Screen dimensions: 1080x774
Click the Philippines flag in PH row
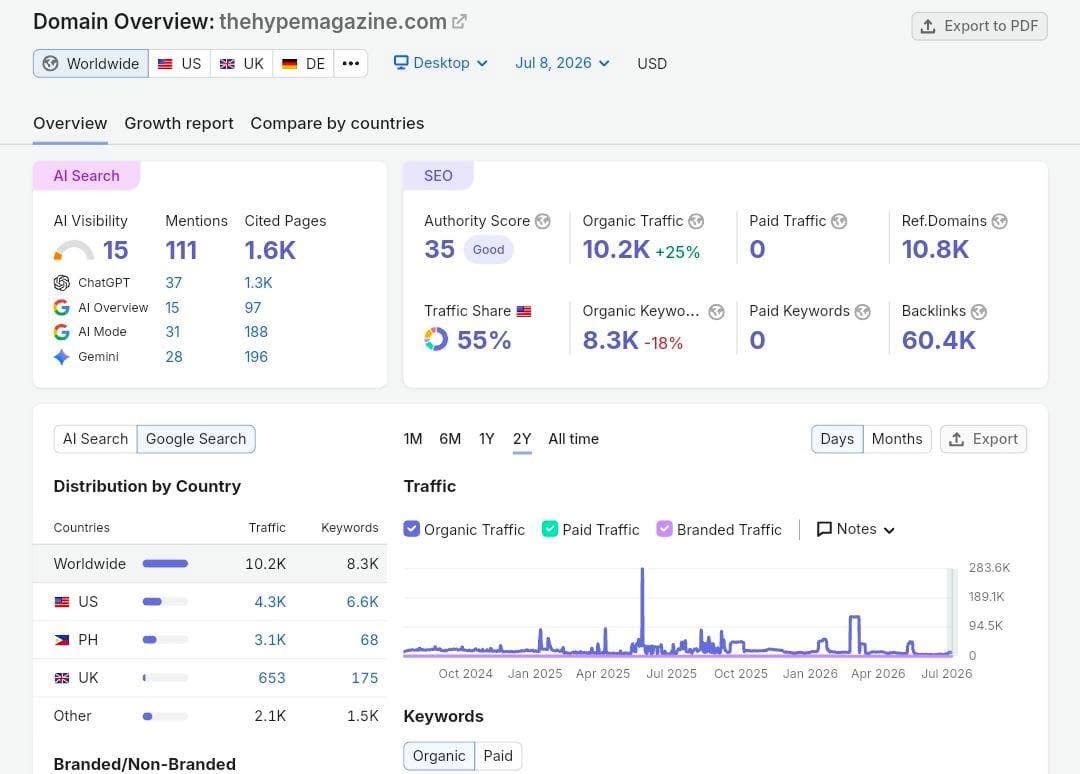(62, 640)
